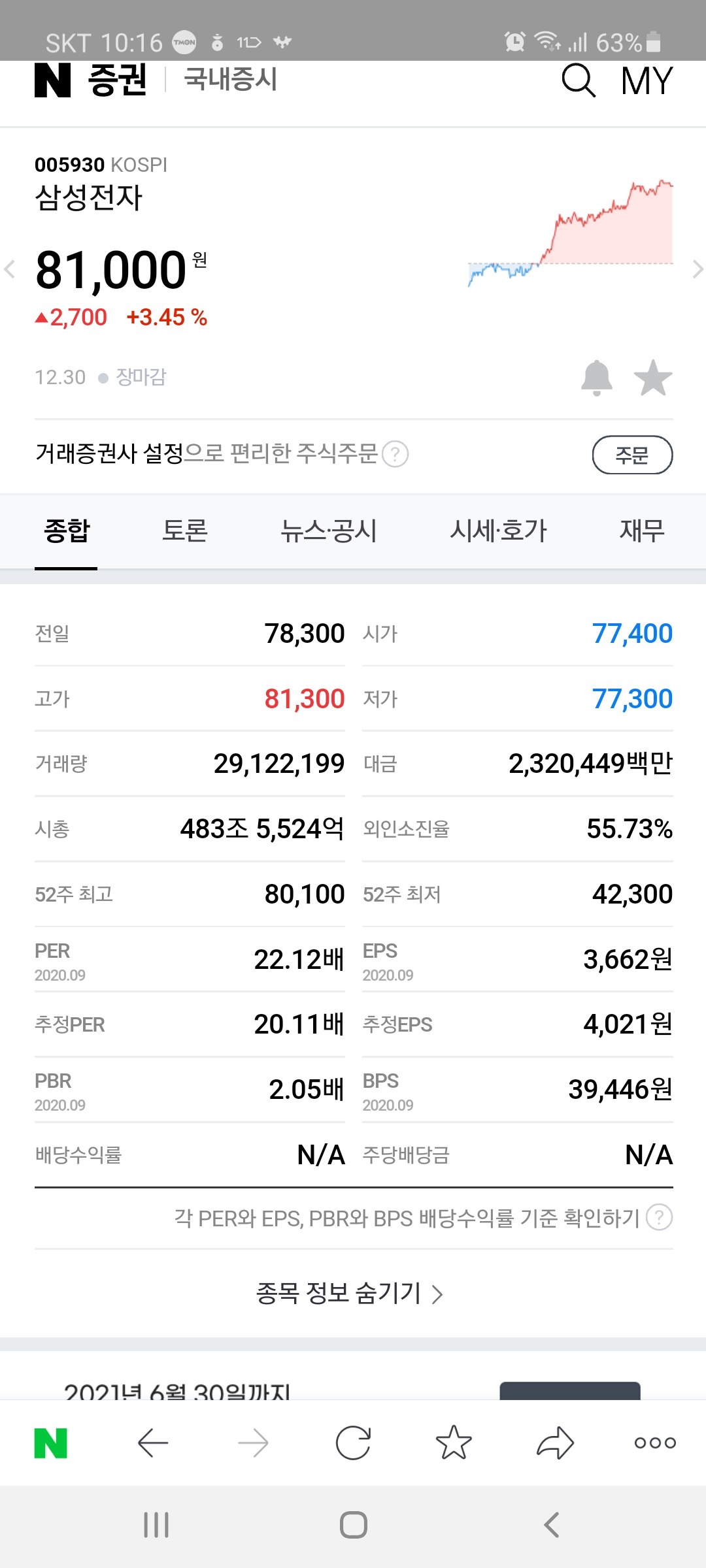Image resolution: width=706 pixels, height=1568 pixels.
Task: Click the browser back arrow
Action: (x=153, y=1443)
